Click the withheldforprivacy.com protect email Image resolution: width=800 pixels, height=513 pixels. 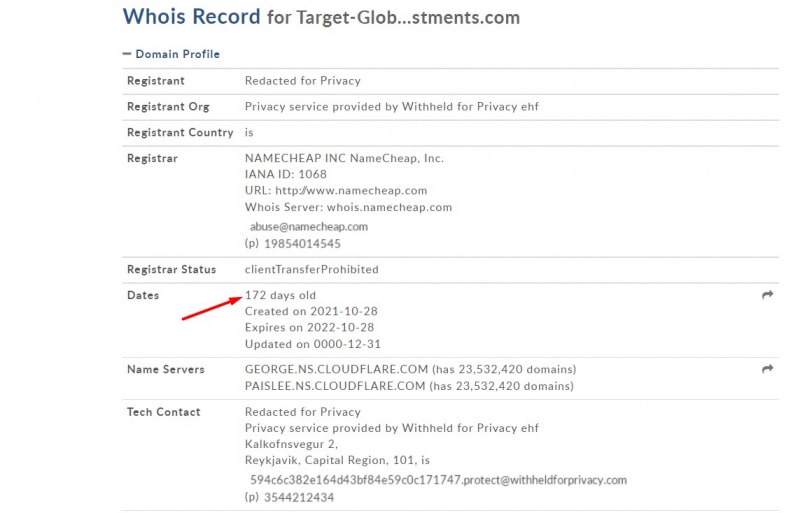[x=438, y=480]
